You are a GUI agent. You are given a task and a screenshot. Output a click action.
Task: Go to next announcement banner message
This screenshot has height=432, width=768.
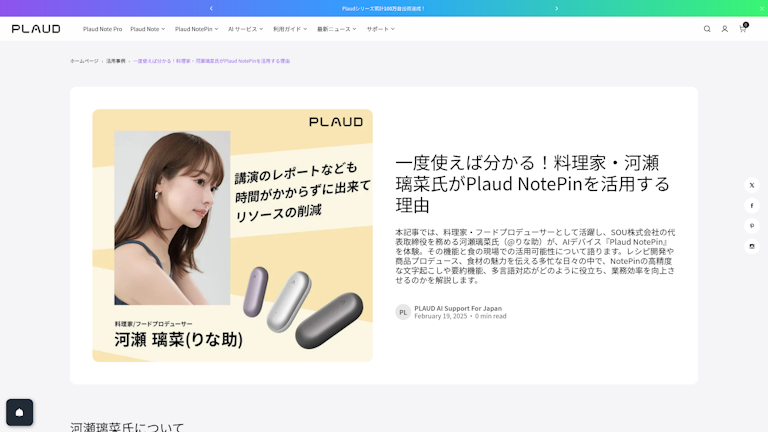tap(556, 8)
